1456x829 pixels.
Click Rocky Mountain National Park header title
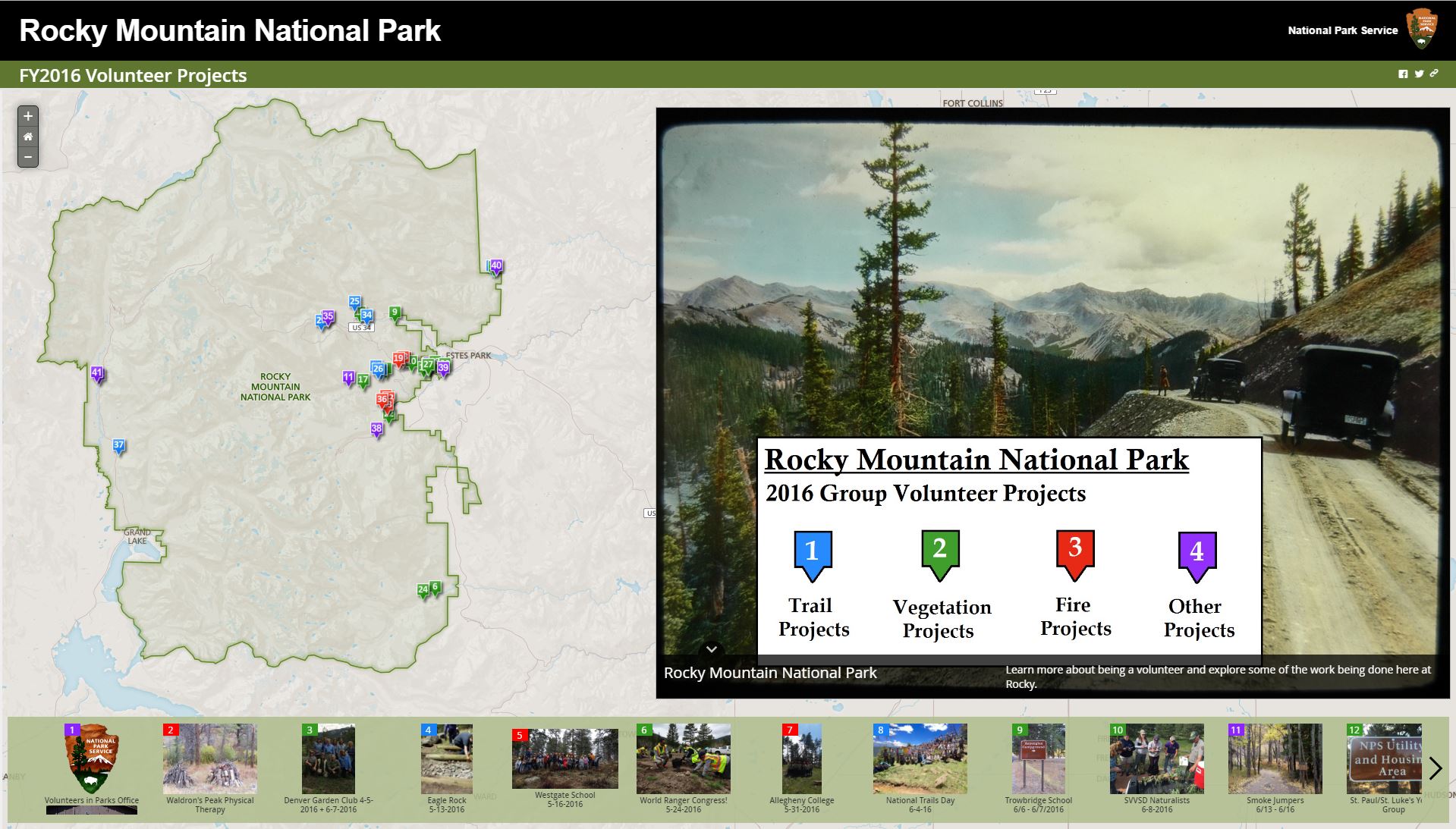point(230,30)
